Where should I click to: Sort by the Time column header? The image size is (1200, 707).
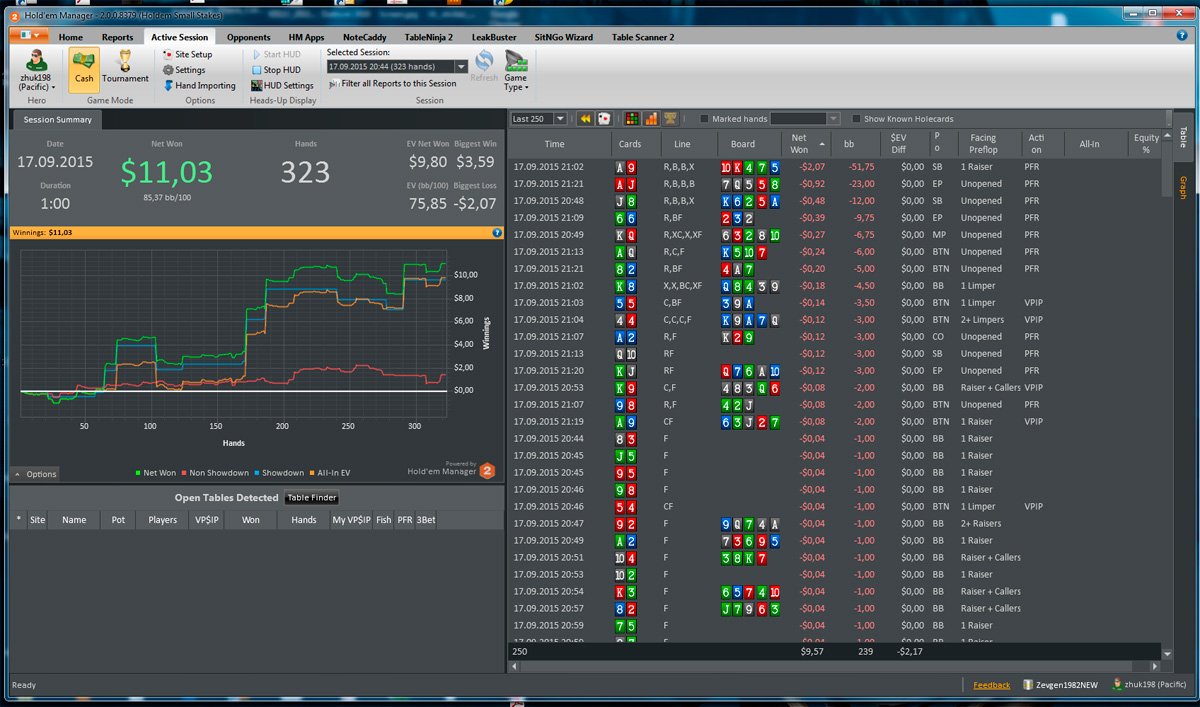(553, 144)
